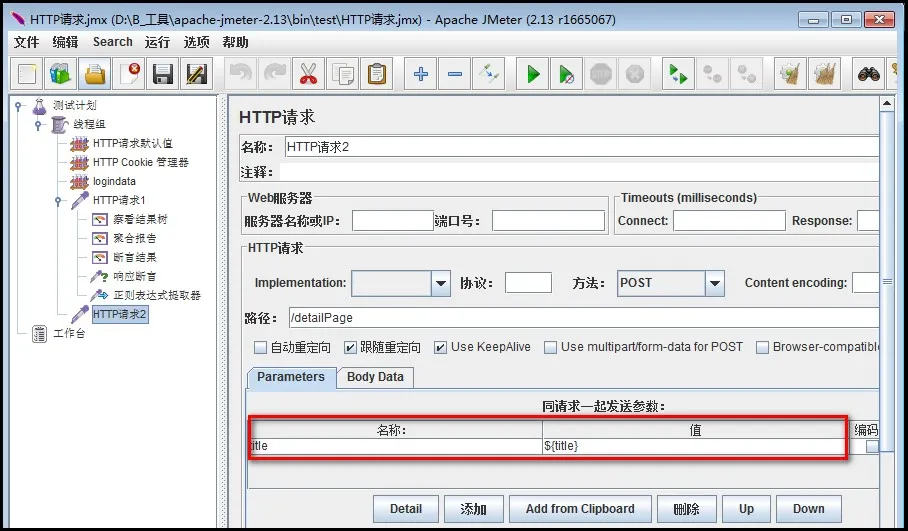Select HTTP Cookie 管理器 in tree
The image size is (908, 531).
point(141,163)
